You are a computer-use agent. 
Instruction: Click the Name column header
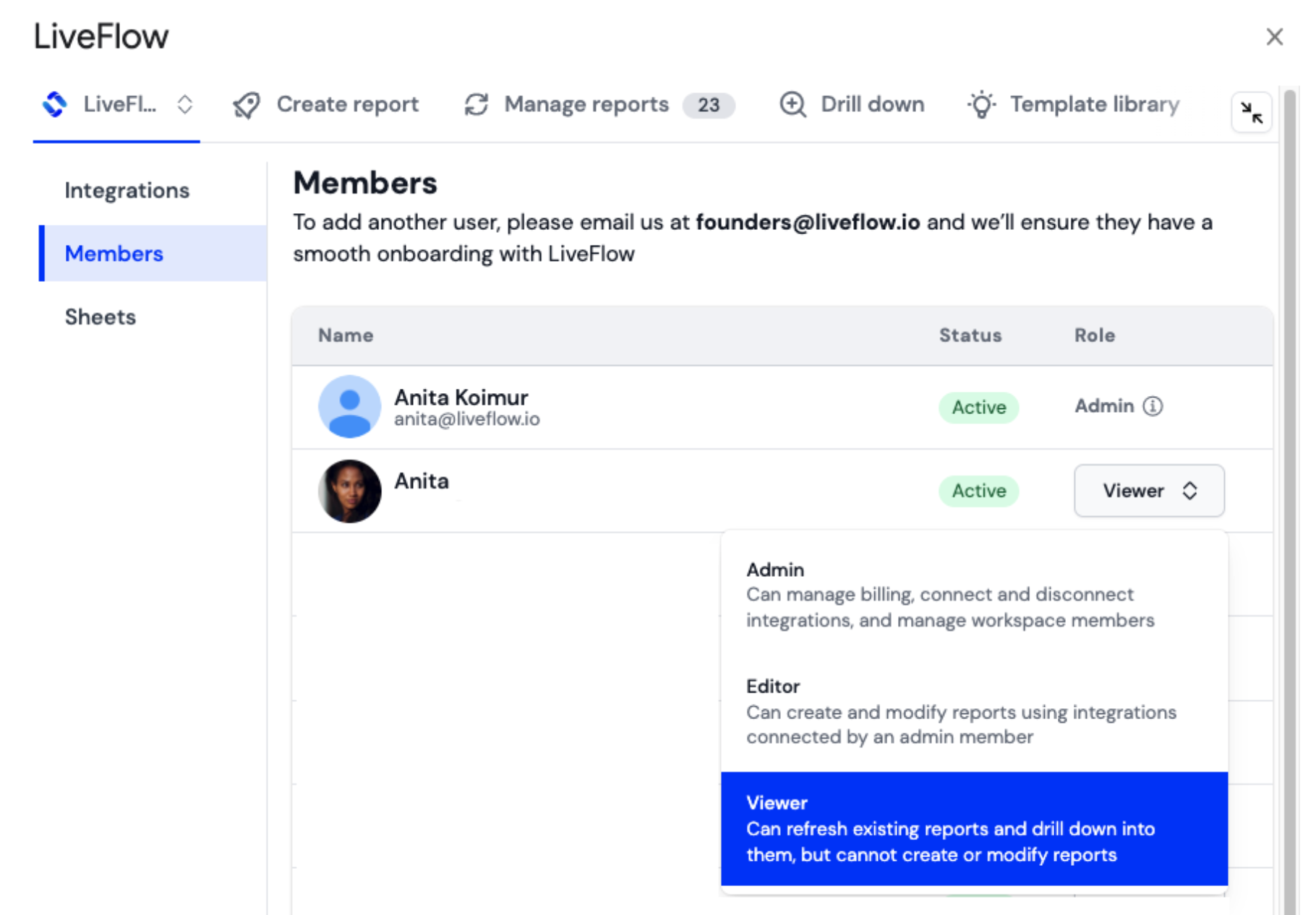(346, 335)
